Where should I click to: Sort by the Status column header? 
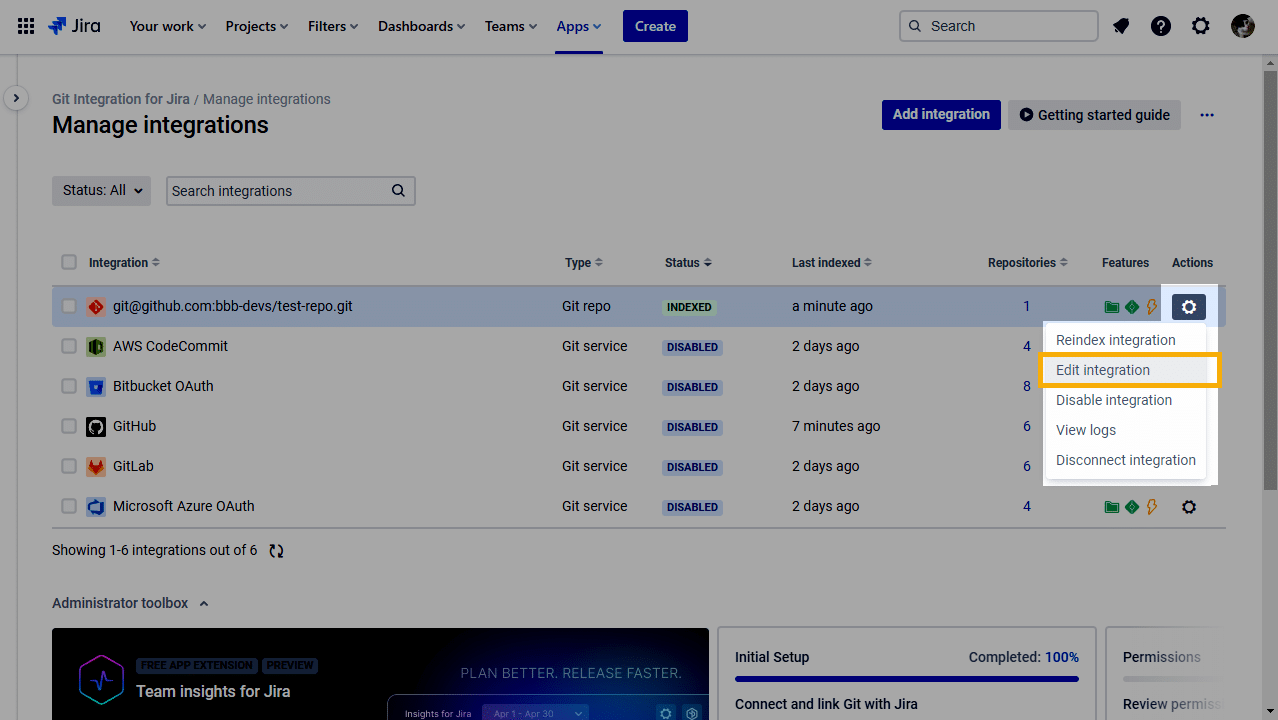688,263
